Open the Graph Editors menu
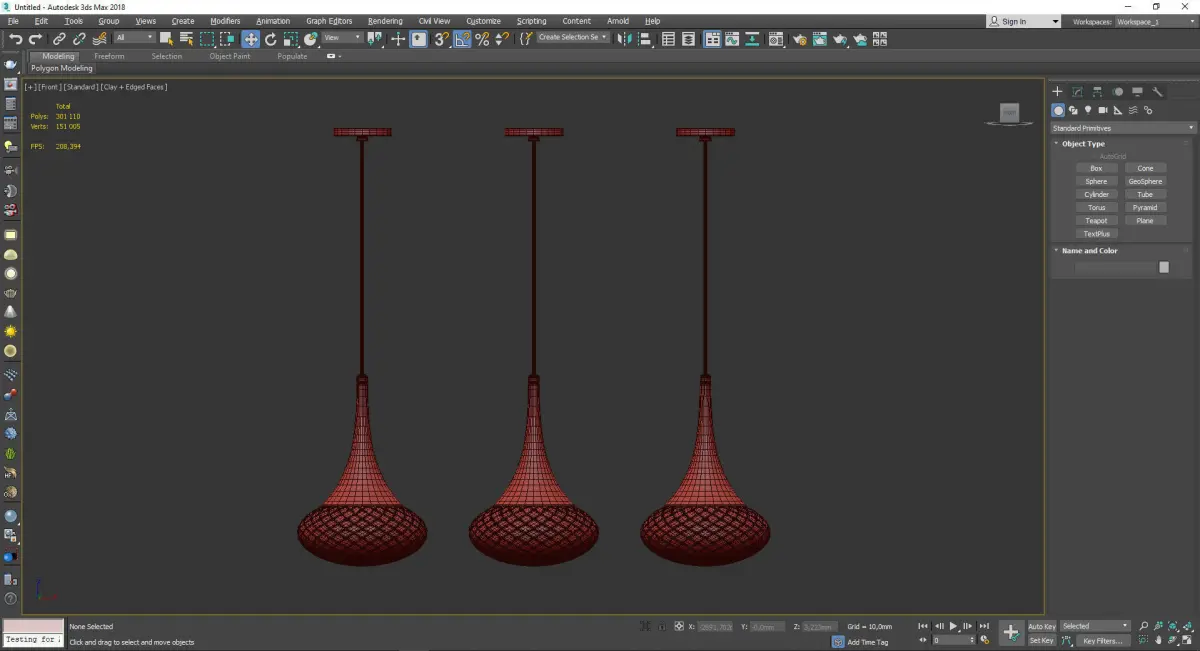 point(328,21)
